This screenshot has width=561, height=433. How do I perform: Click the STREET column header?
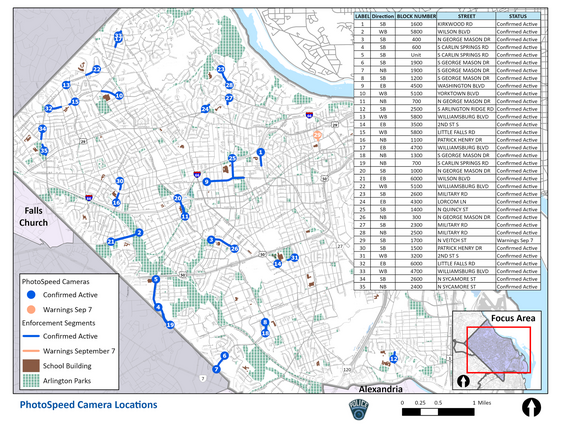point(467,16)
